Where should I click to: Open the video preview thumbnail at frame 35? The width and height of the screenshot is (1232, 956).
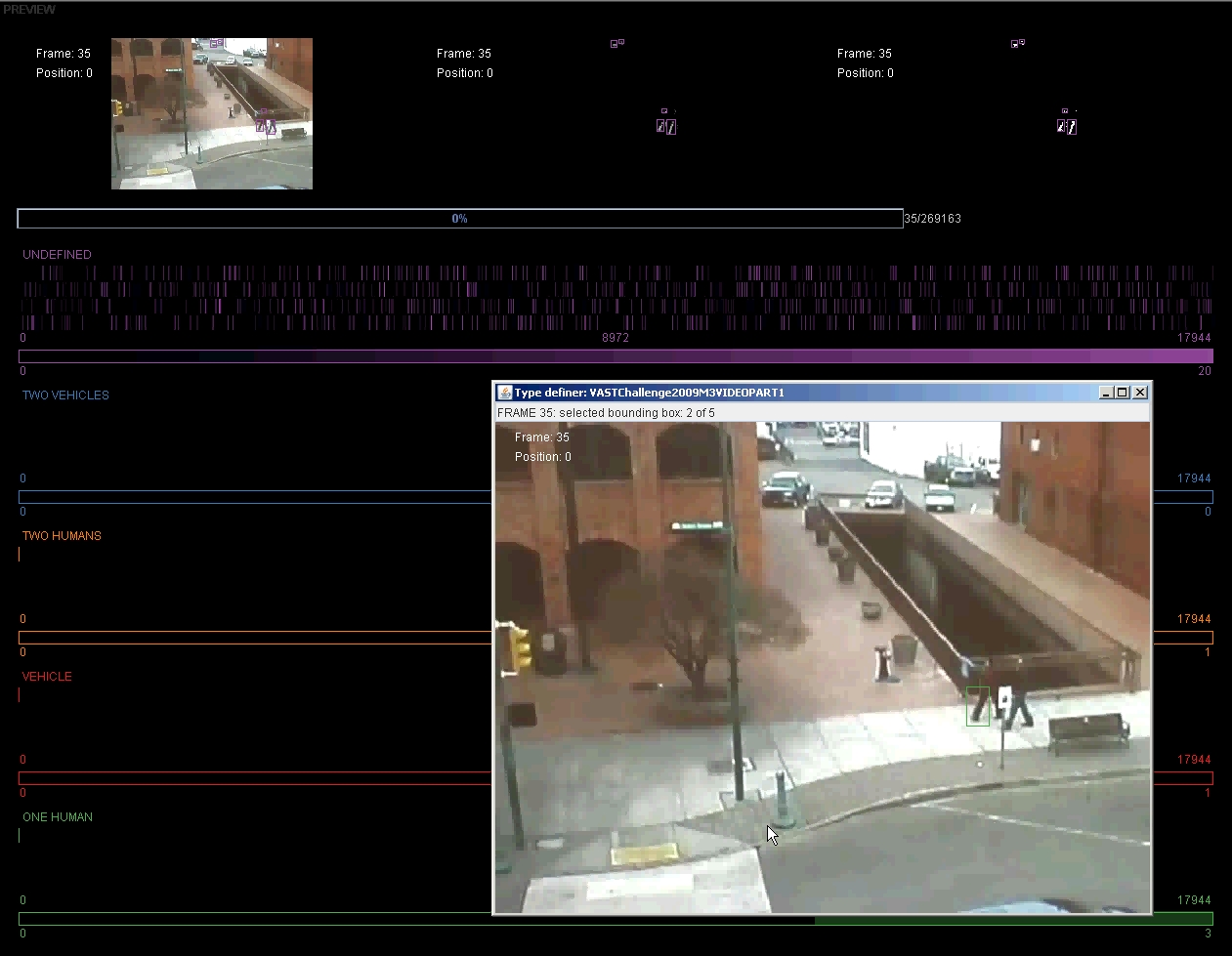[x=212, y=113]
